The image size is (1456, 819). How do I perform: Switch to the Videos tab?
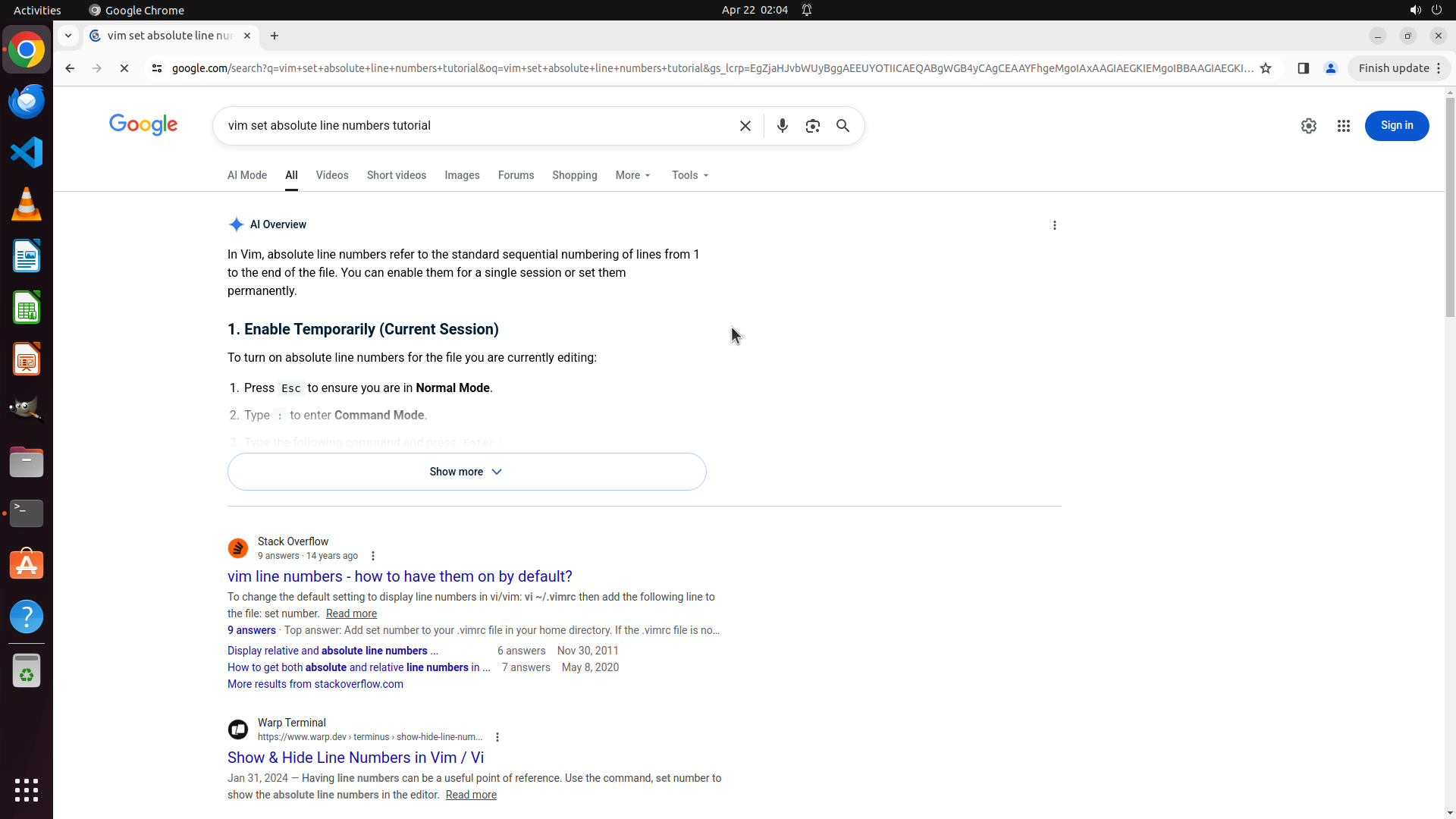pos(331,175)
